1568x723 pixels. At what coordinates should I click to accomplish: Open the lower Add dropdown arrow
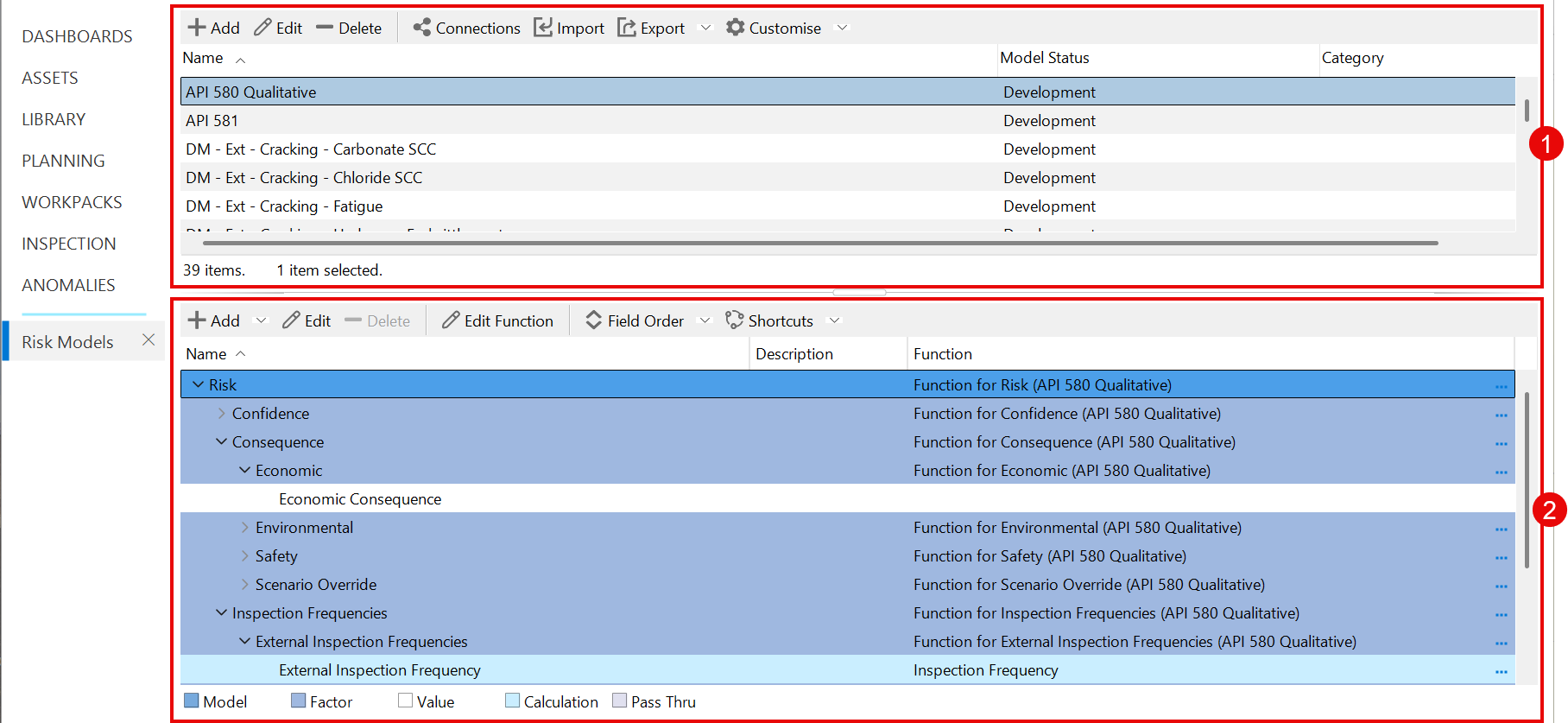(261, 320)
